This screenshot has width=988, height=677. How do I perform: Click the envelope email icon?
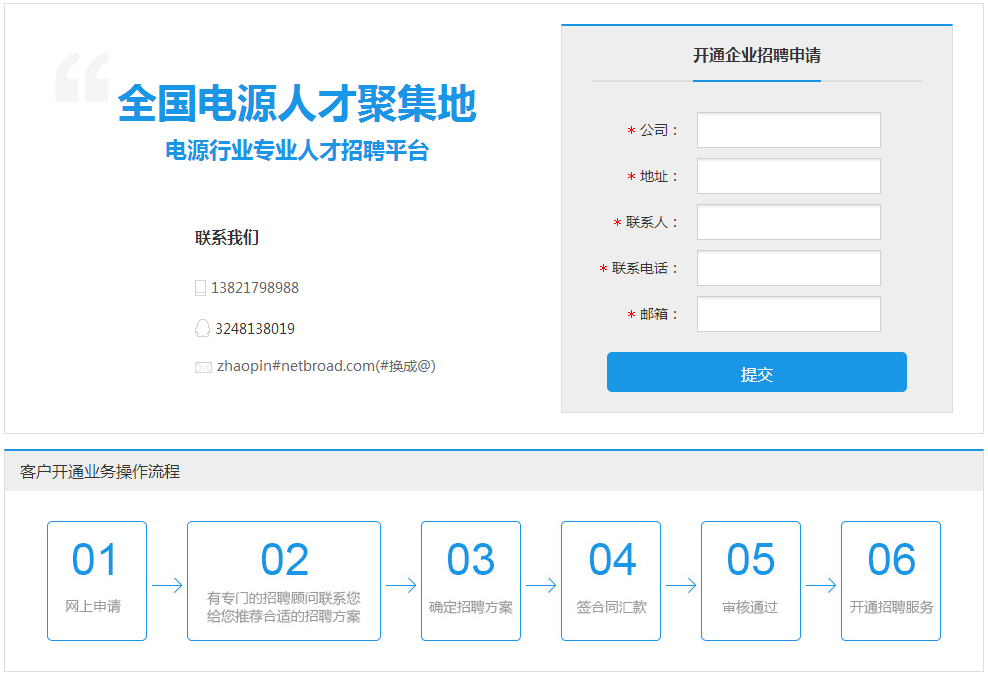(203, 367)
